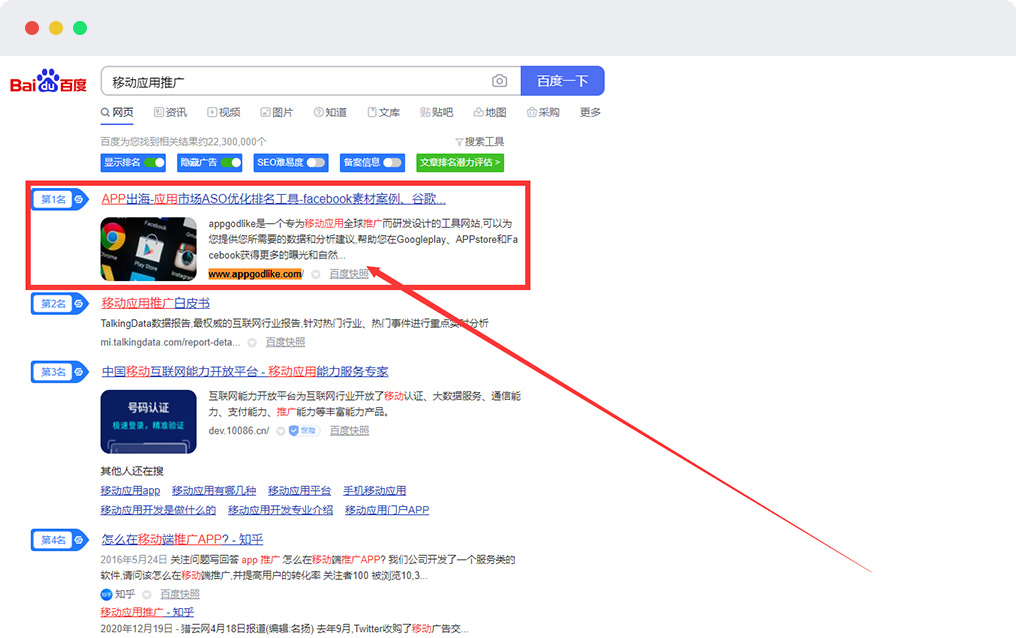The image size is (1016, 638).
Task: Open 百度快照 for the TalkingData result
Action: pos(285,342)
